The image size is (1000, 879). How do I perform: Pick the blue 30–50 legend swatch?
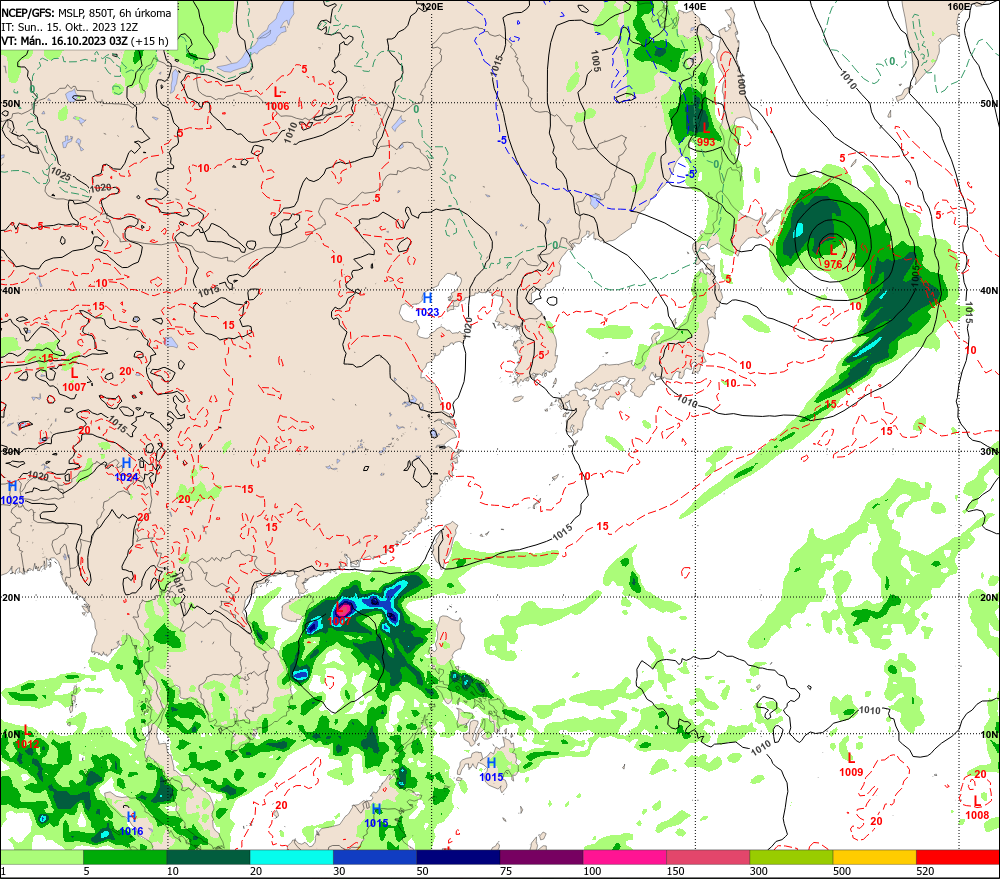(x=375, y=857)
